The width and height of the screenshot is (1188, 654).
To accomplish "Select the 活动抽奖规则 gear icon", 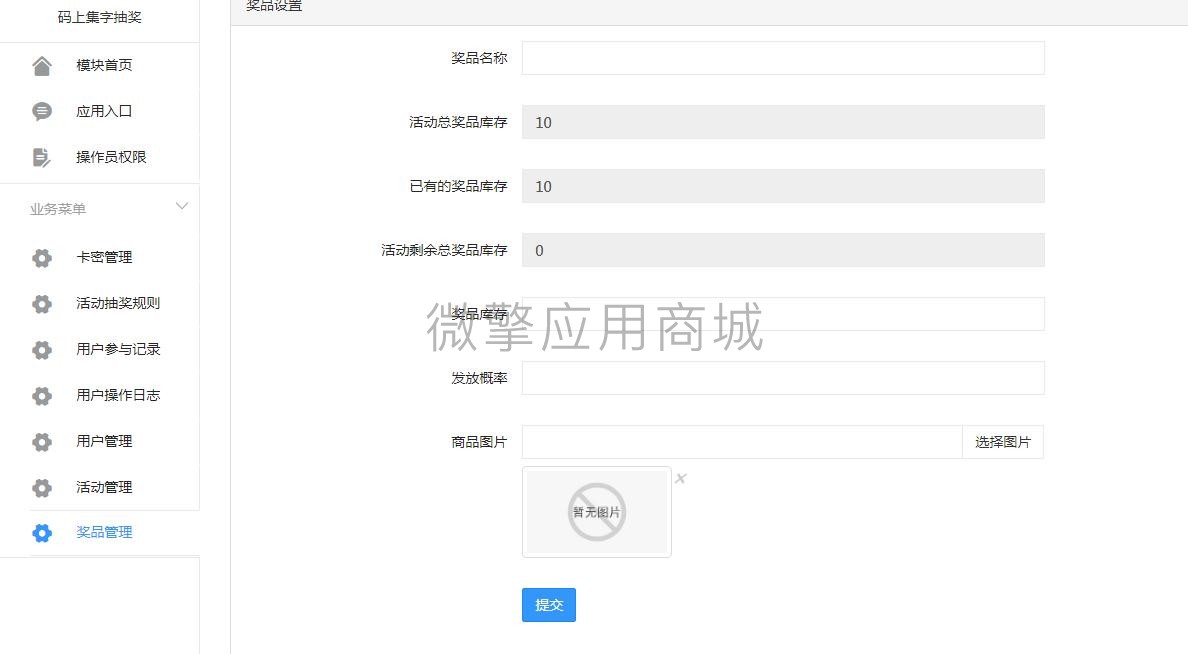I will tap(41, 303).
